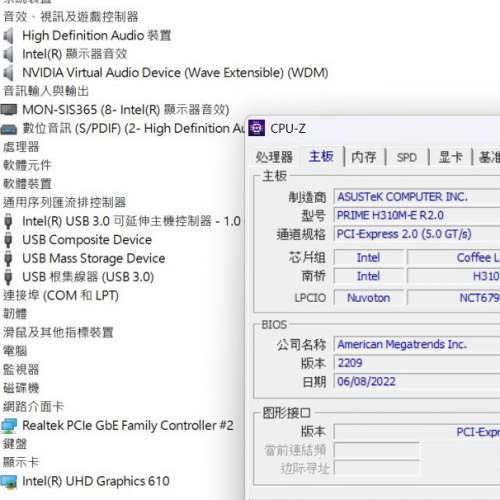Expand the 監視器 category

click(21, 370)
